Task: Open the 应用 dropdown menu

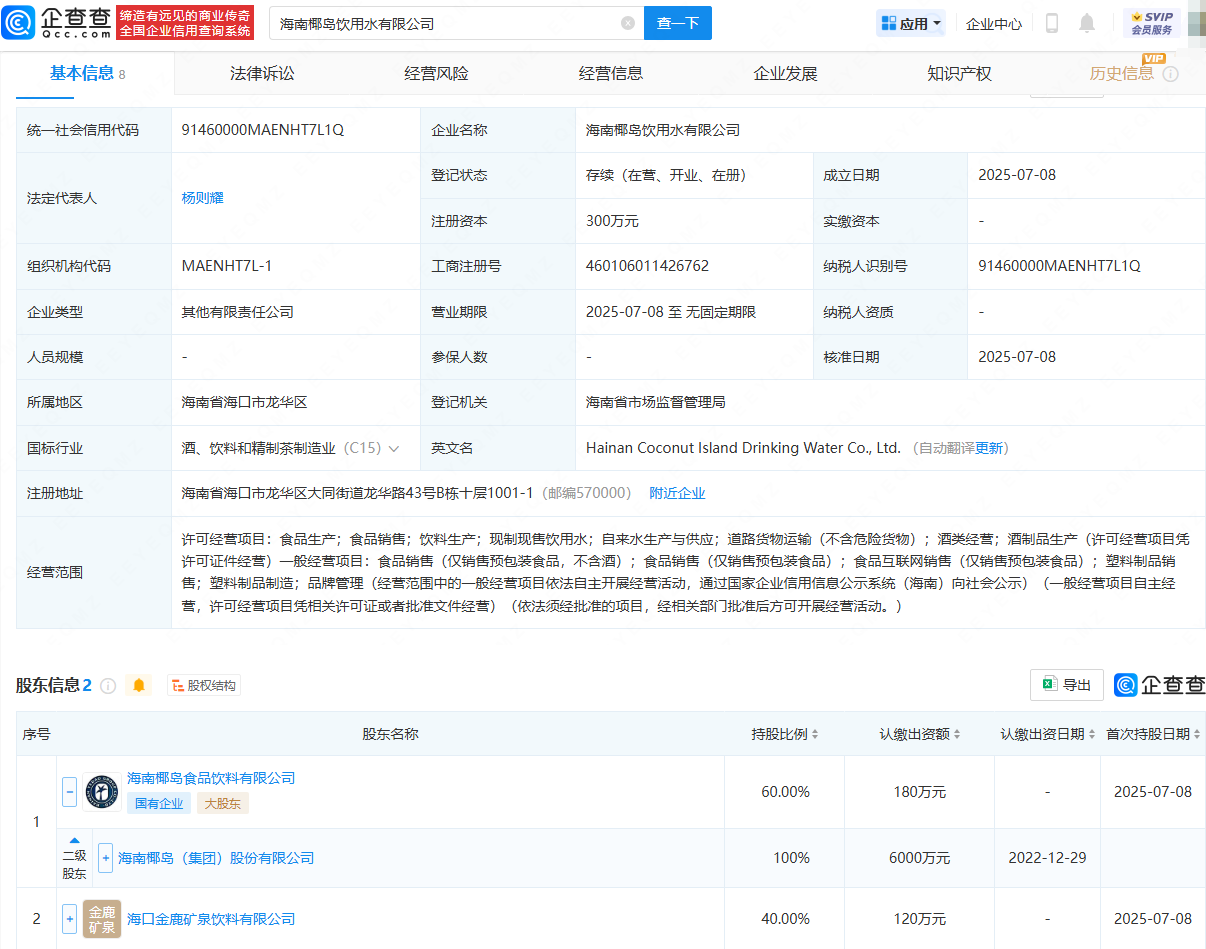Action: point(910,23)
